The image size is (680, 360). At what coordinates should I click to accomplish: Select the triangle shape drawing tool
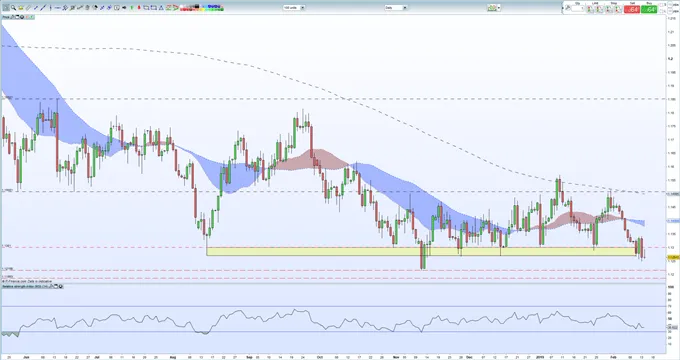[161, 7]
